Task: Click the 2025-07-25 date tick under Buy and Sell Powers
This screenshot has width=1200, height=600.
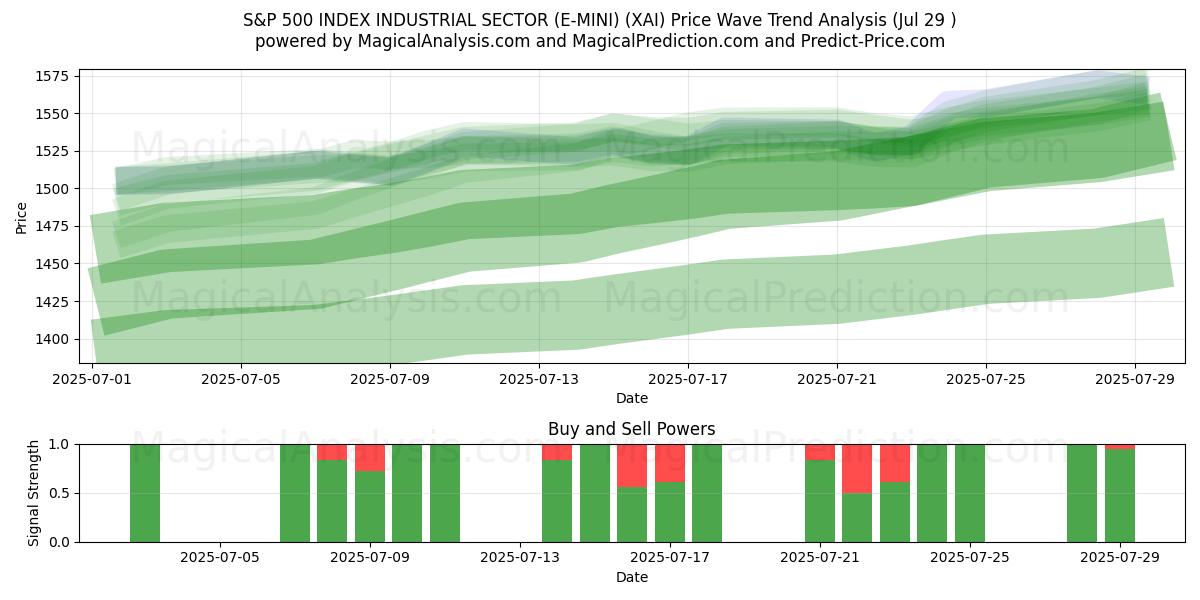Action: [x=970, y=558]
